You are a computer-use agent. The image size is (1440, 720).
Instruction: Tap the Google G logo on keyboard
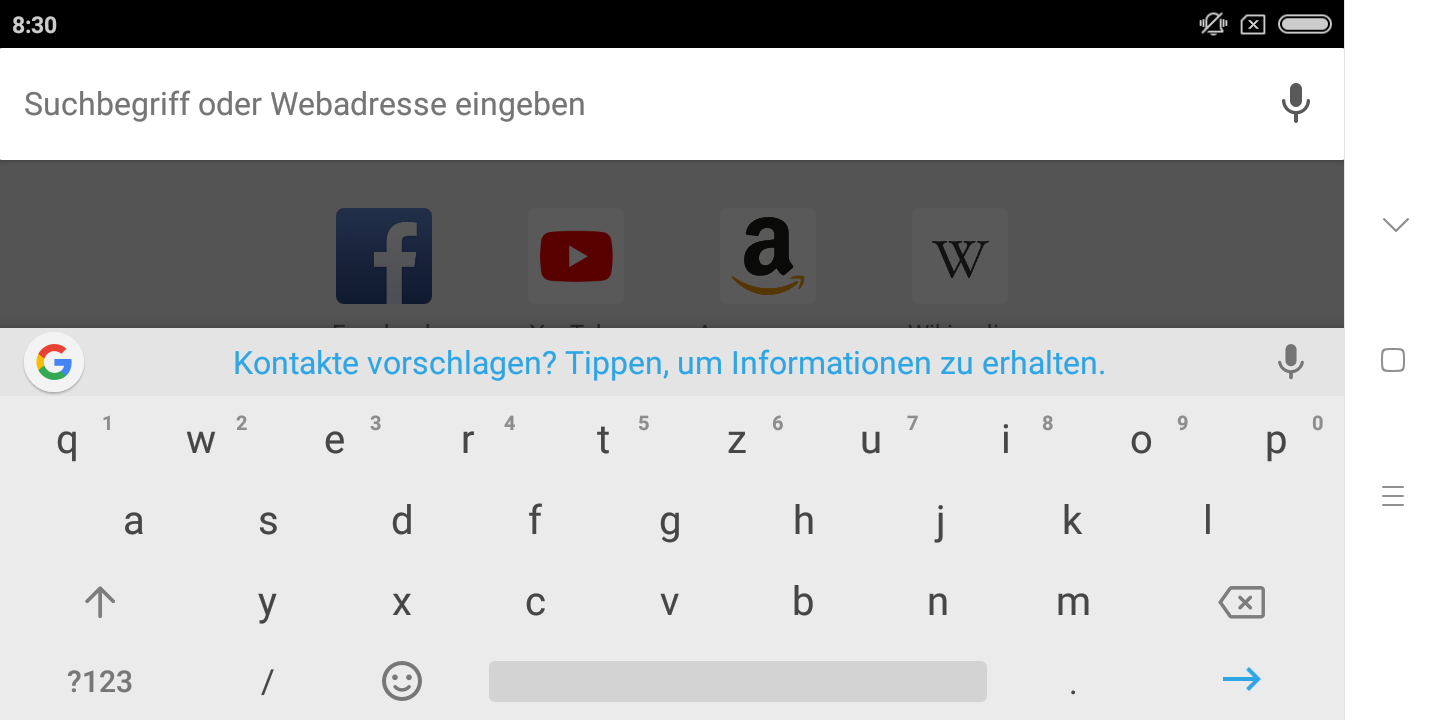coord(54,362)
